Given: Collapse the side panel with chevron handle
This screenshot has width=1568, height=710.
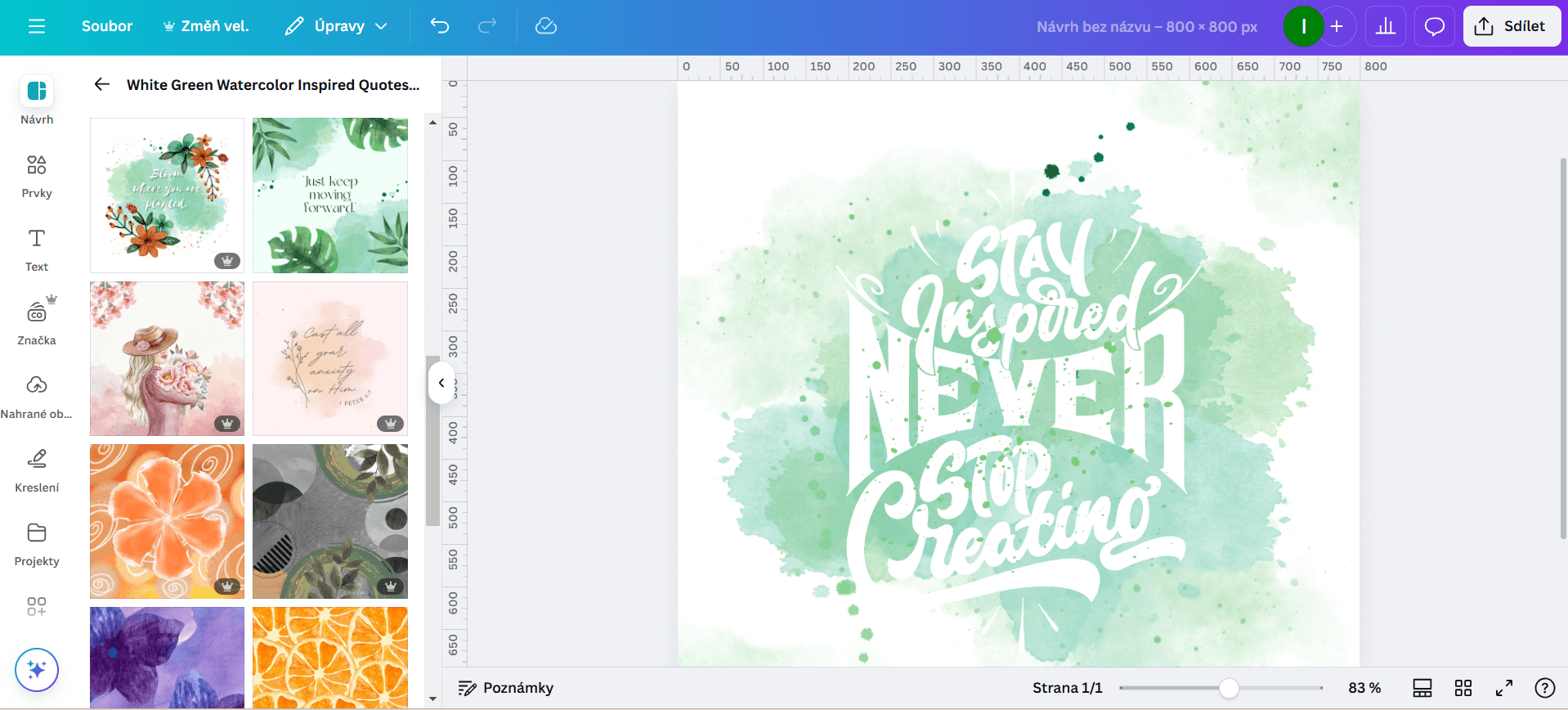Looking at the screenshot, I should tap(441, 383).
